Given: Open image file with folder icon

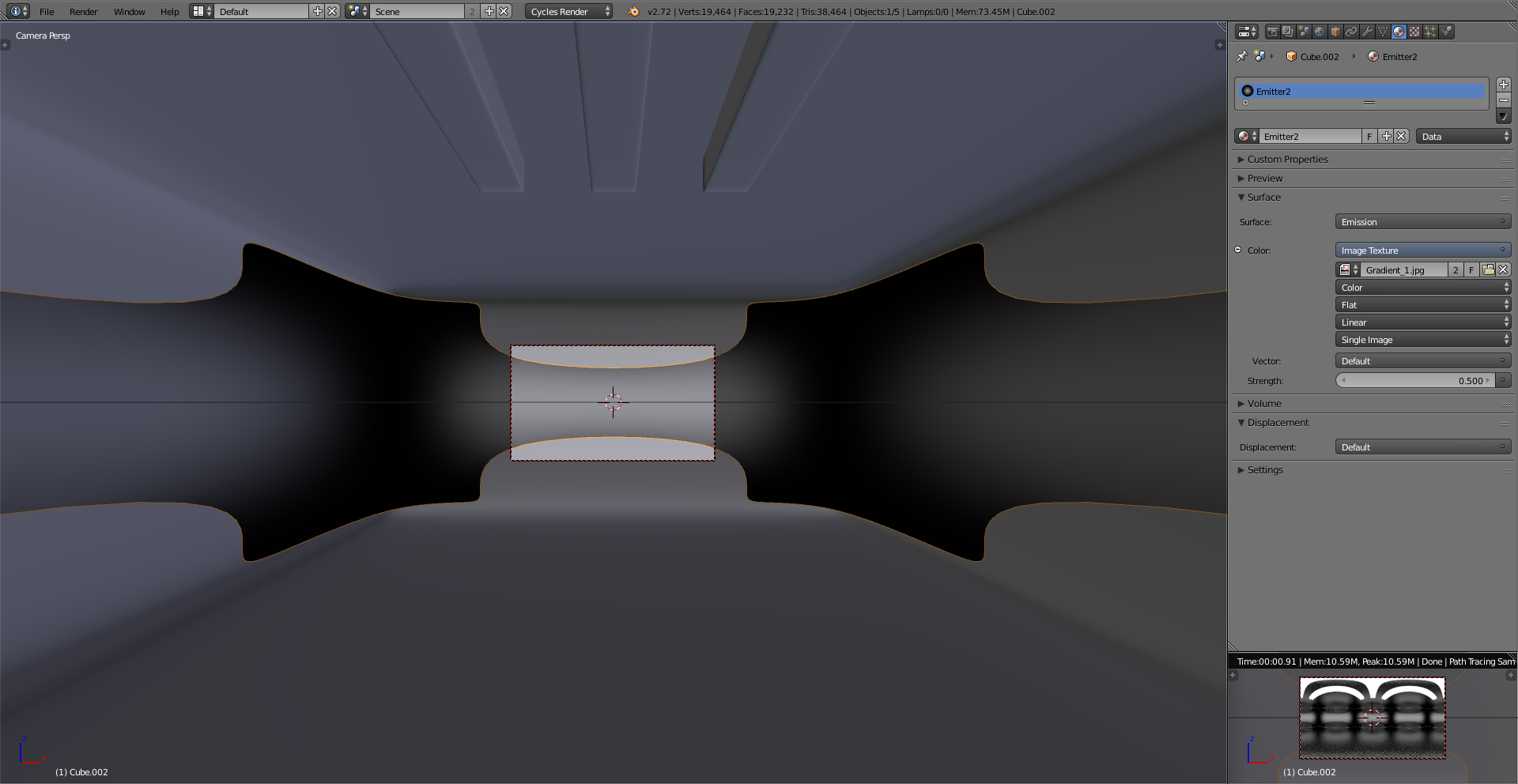Looking at the screenshot, I should pos(1488,269).
